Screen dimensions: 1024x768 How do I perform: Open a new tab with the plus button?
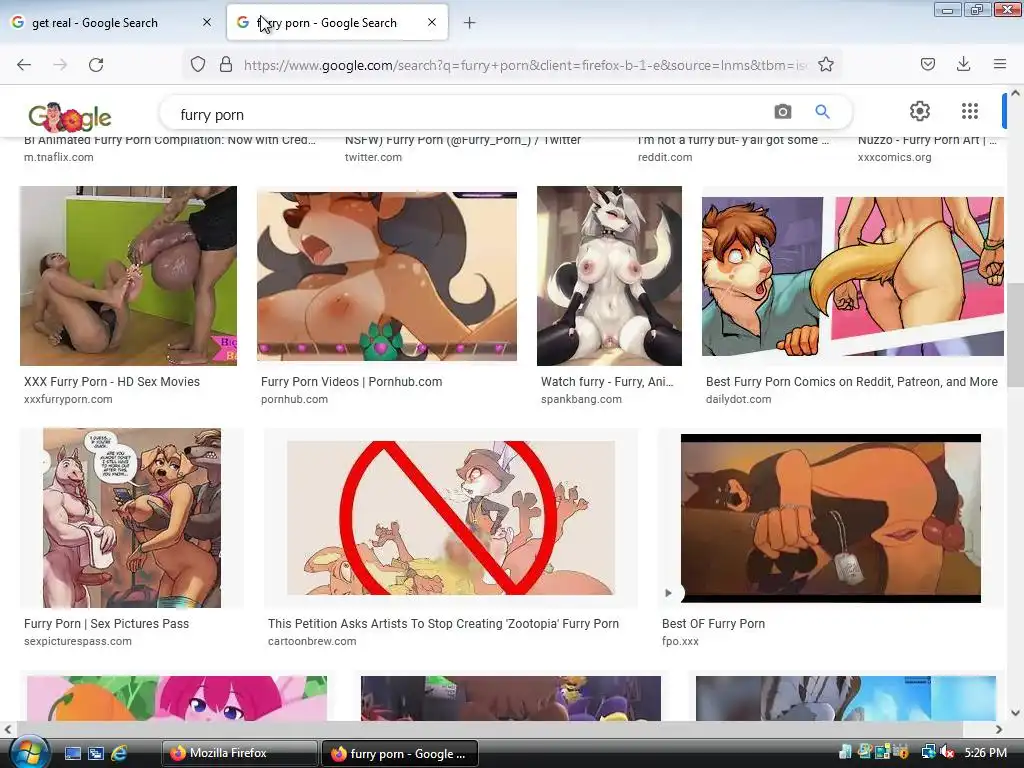coord(470,23)
